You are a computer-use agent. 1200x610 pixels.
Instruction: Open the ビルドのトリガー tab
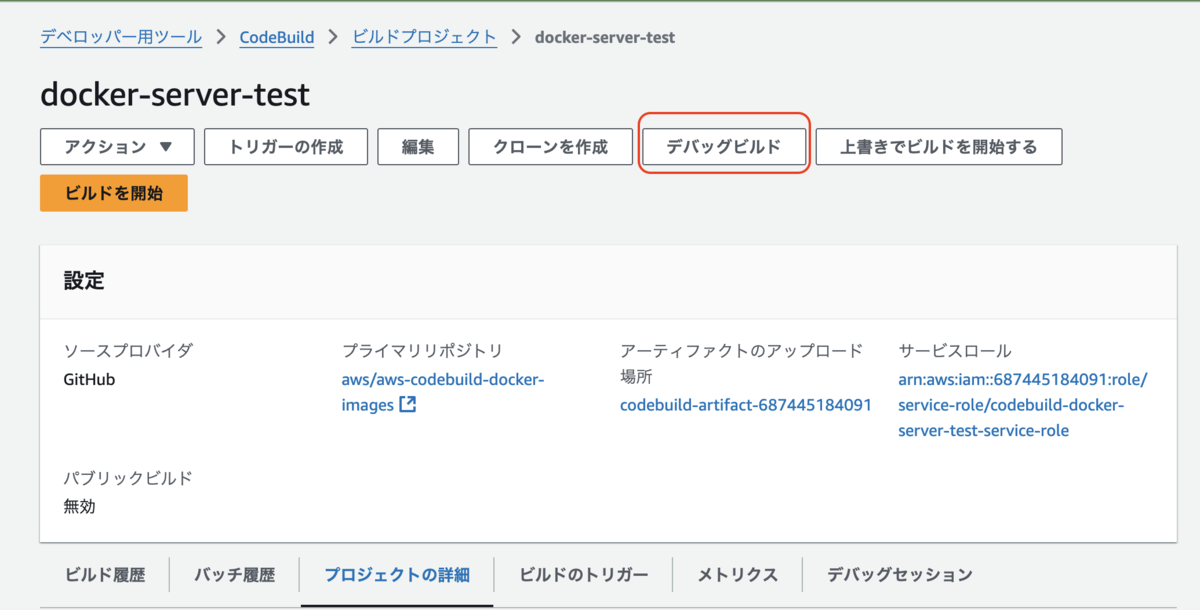pyautogui.click(x=584, y=575)
